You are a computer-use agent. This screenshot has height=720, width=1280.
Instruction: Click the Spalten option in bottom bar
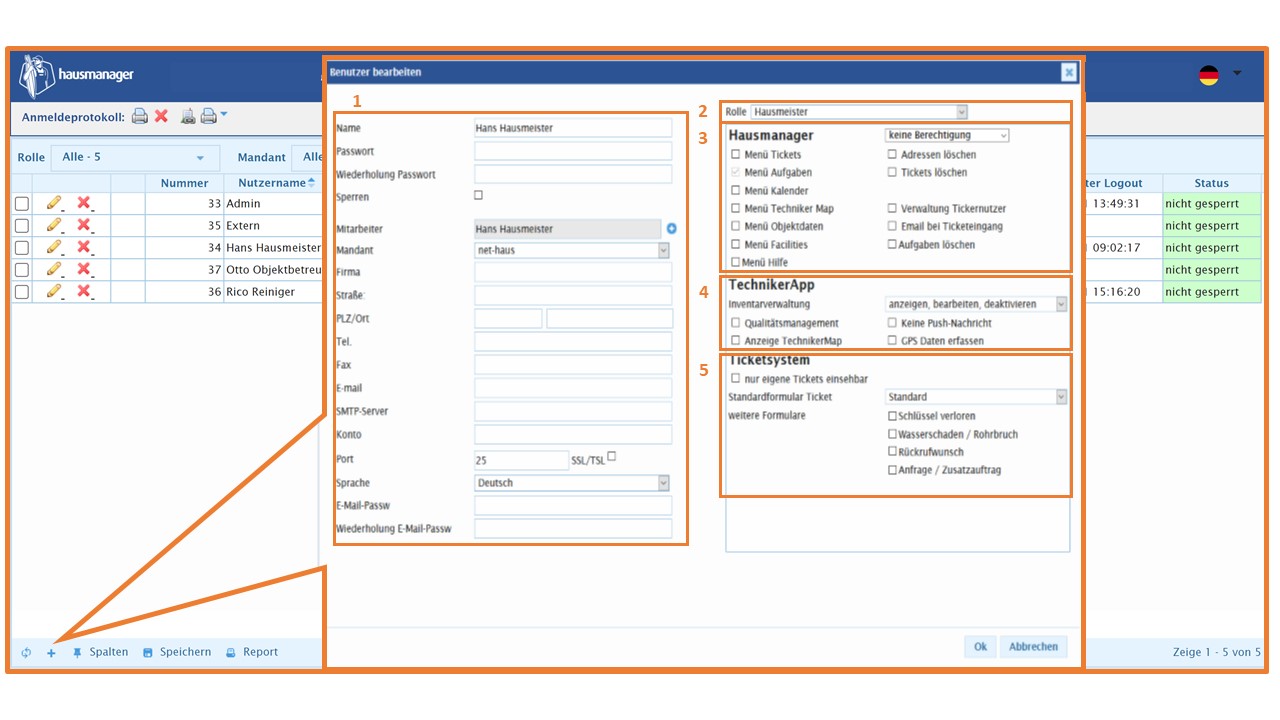click(x=100, y=652)
